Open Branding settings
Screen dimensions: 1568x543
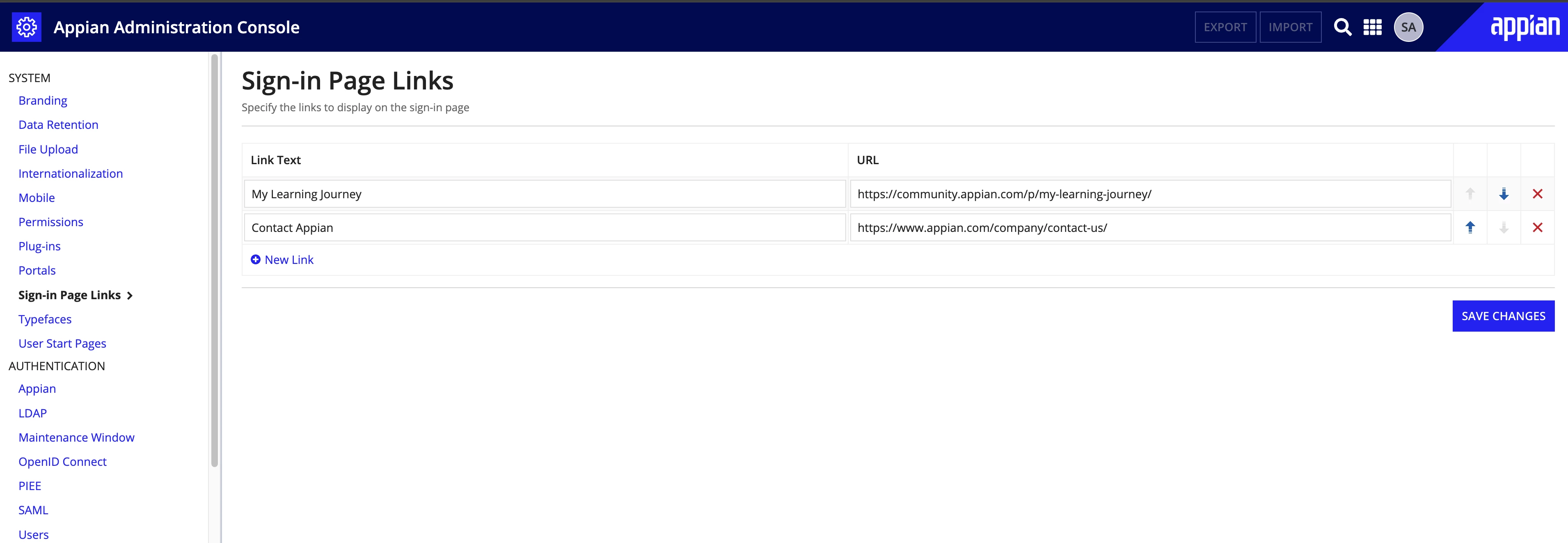43,101
